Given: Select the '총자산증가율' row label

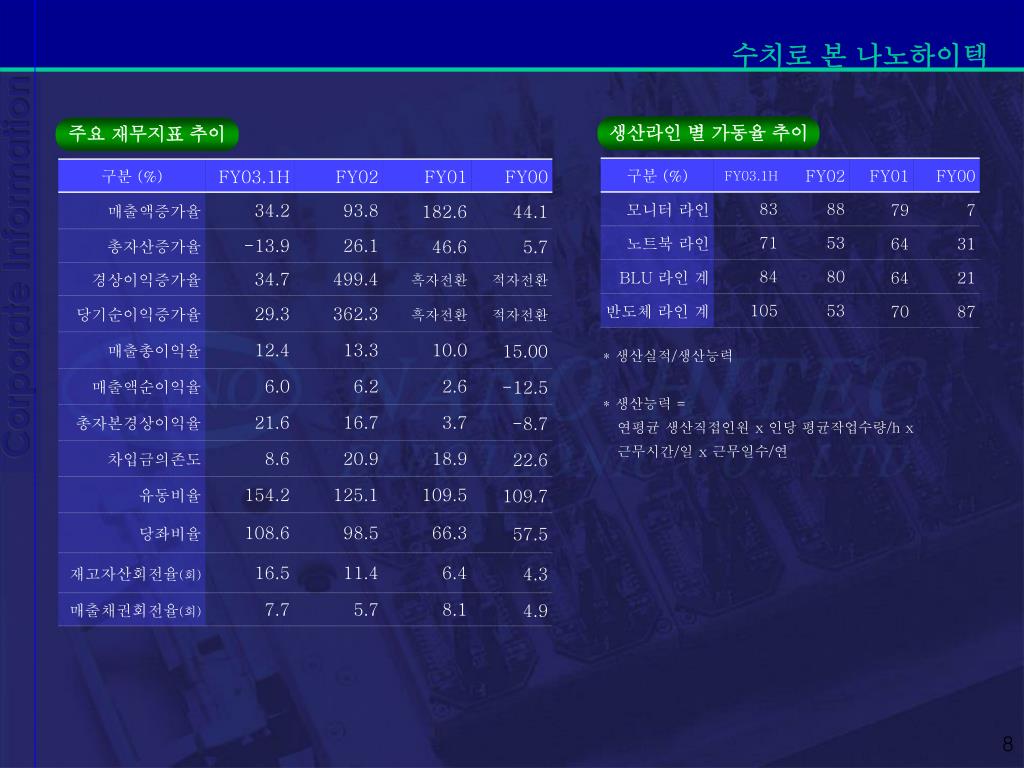Looking at the screenshot, I should click(x=154, y=247).
